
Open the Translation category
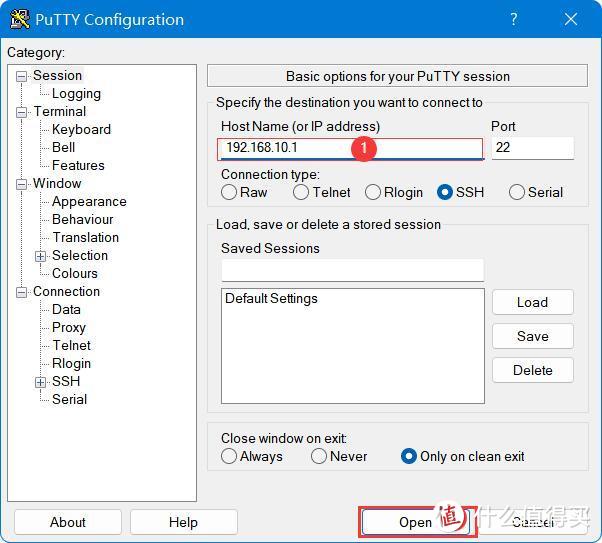(x=86, y=237)
